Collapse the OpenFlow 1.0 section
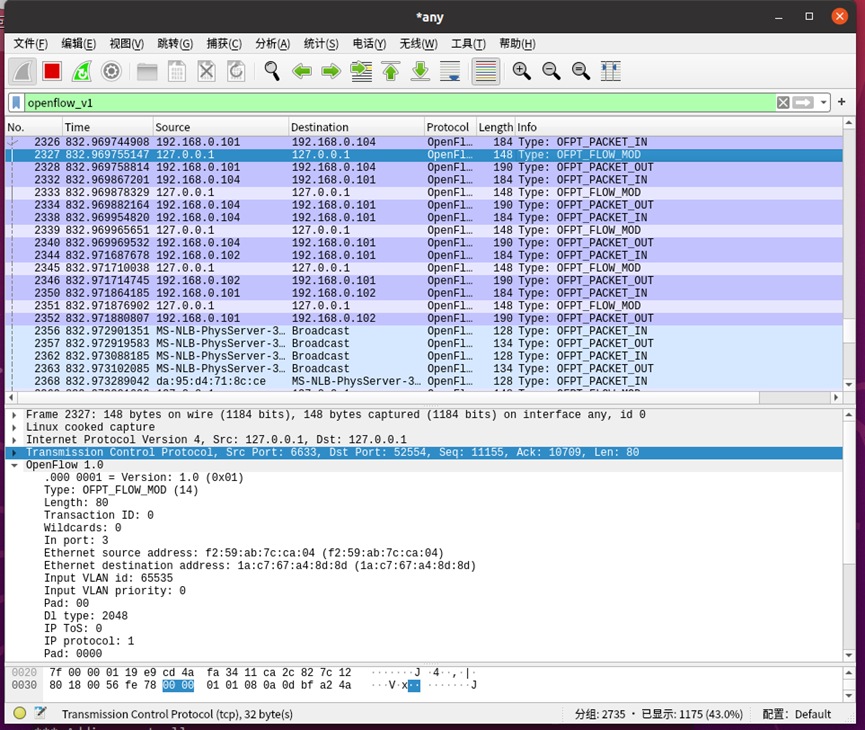The width and height of the screenshot is (865, 730). tap(14, 465)
